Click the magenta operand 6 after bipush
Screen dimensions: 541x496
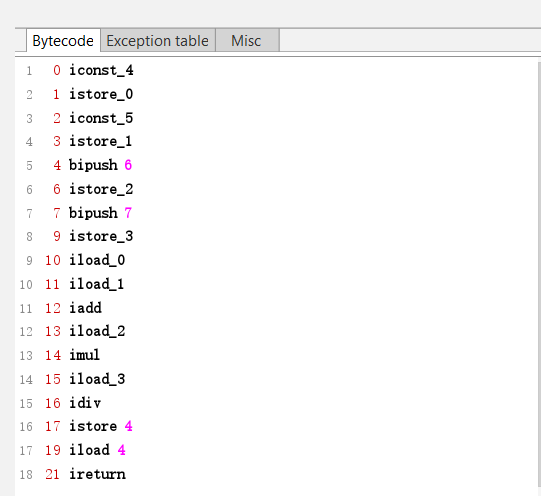click(x=128, y=165)
